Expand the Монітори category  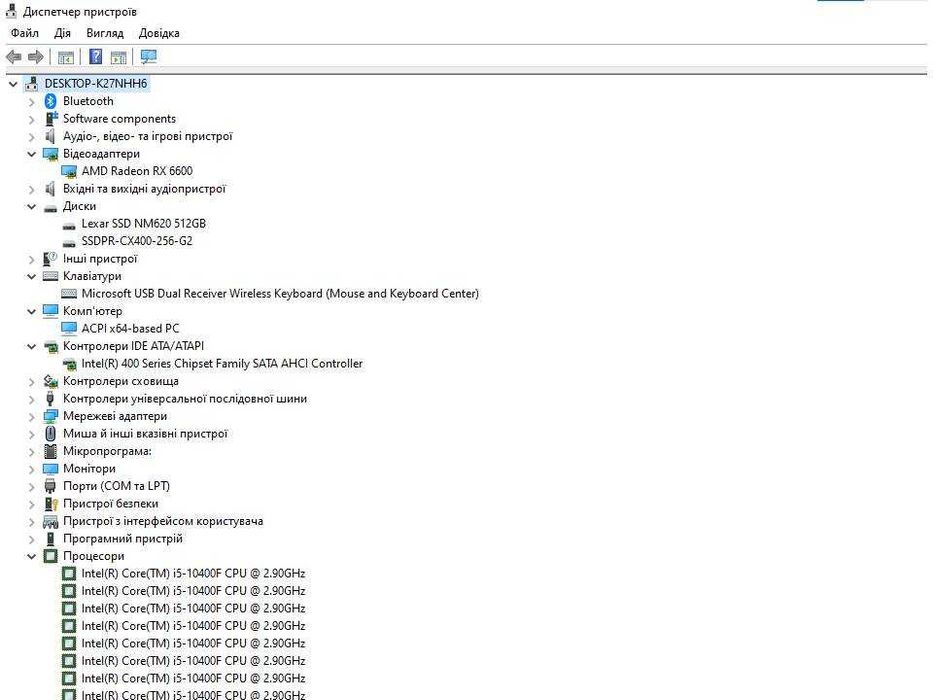click(32, 469)
